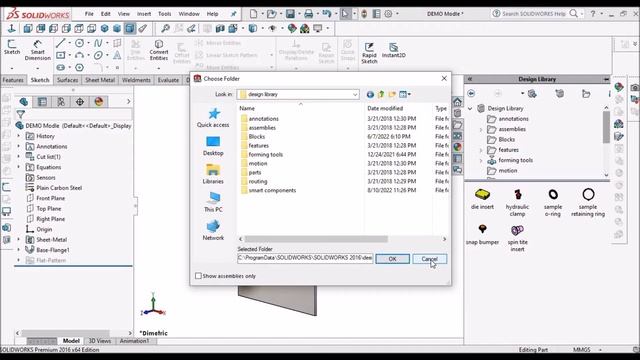Expand the assemblies folder in Design Library
Screen dimensions: 640x360
click(481, 129)
